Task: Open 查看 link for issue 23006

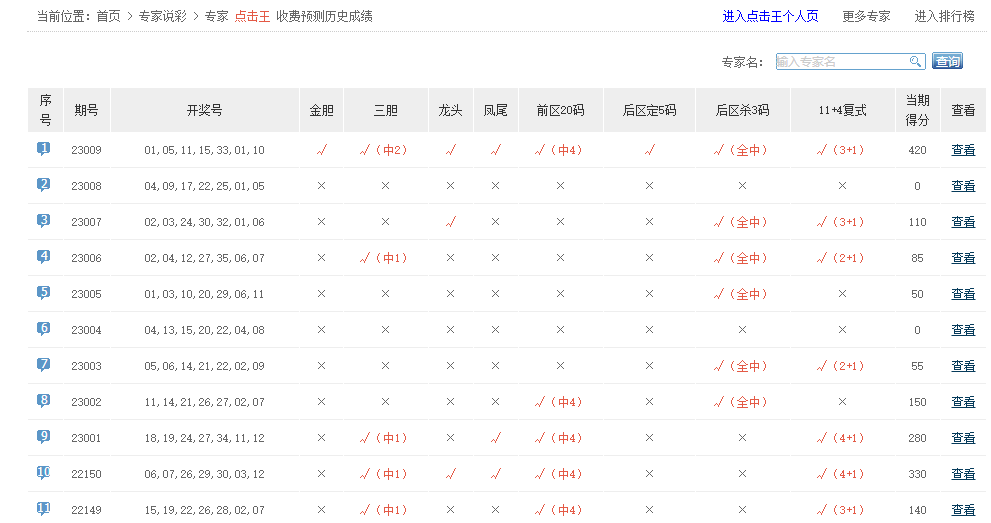Action: (x=962, y=258)
